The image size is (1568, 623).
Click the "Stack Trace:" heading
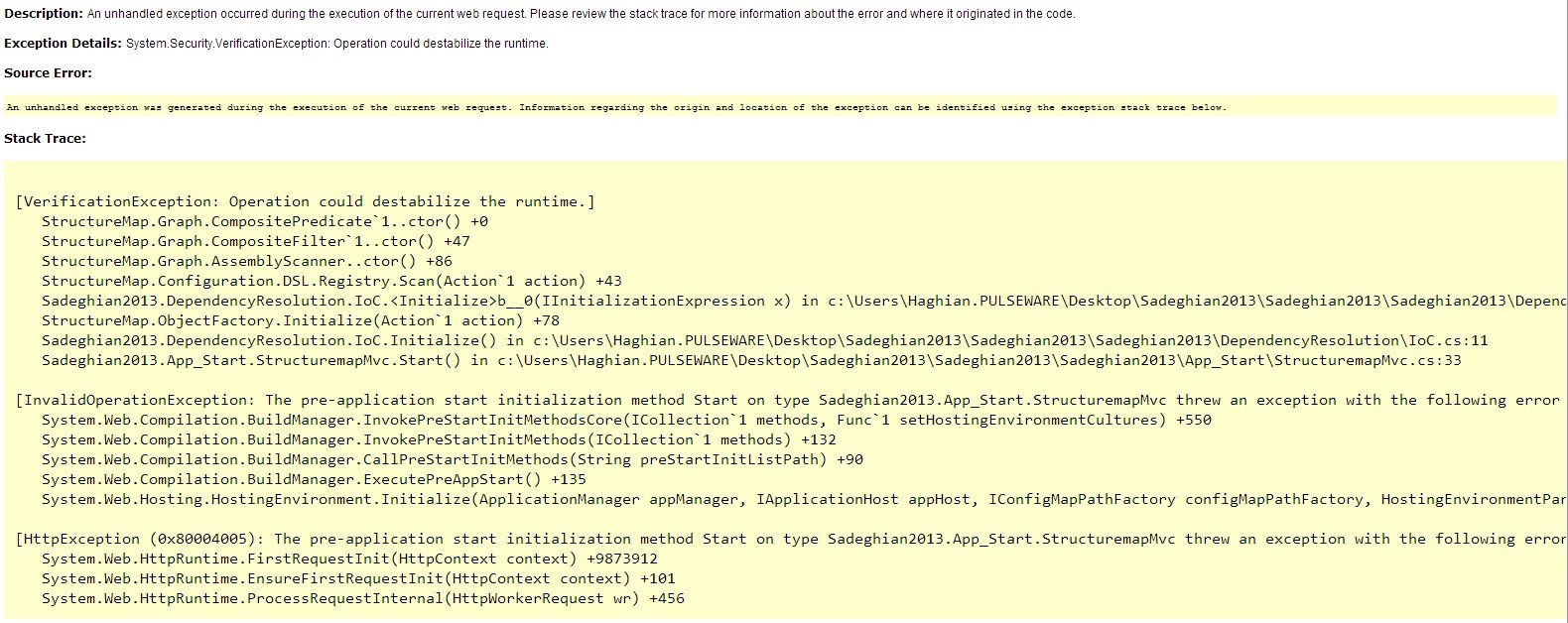pyautogui.click(x=45, y=139)
